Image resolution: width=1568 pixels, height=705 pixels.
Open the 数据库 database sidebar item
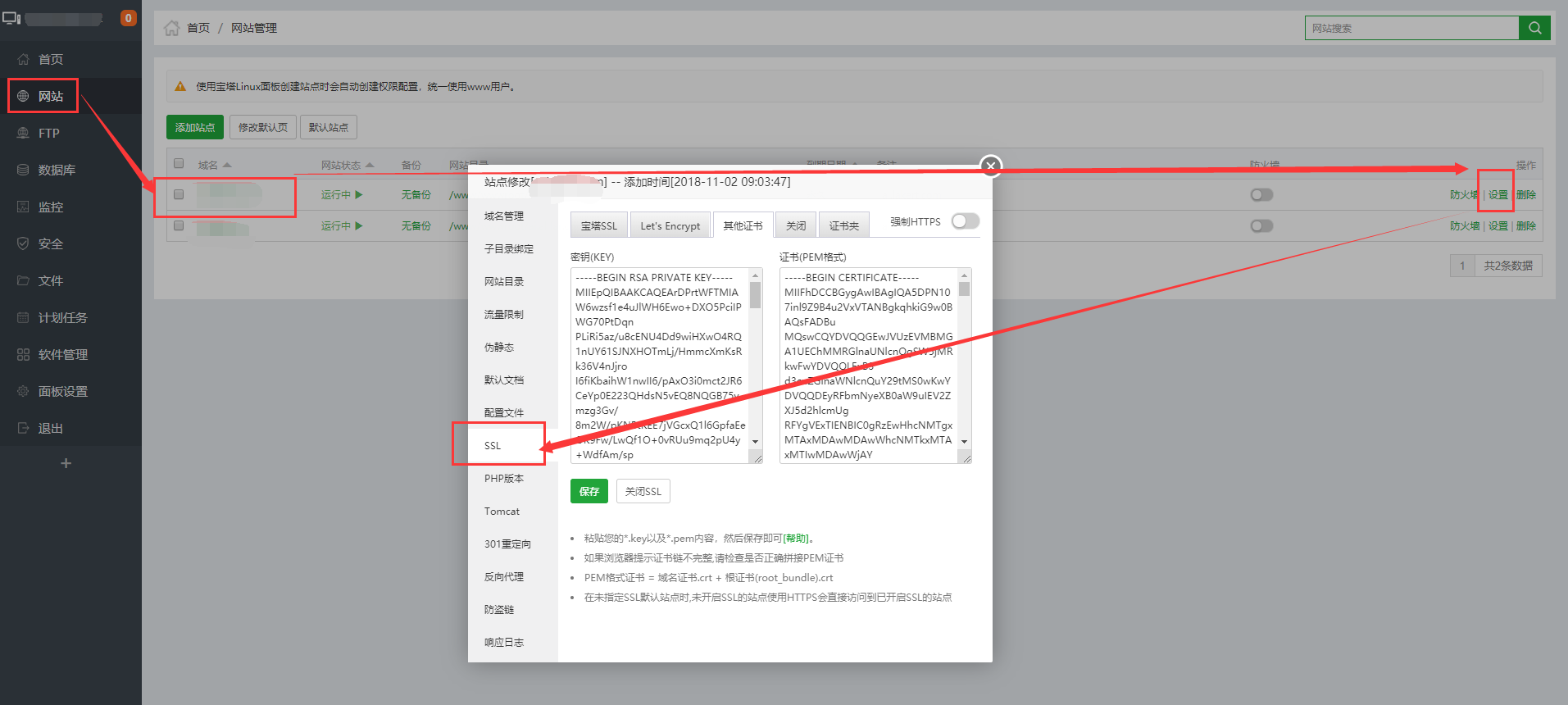point(56,170)
